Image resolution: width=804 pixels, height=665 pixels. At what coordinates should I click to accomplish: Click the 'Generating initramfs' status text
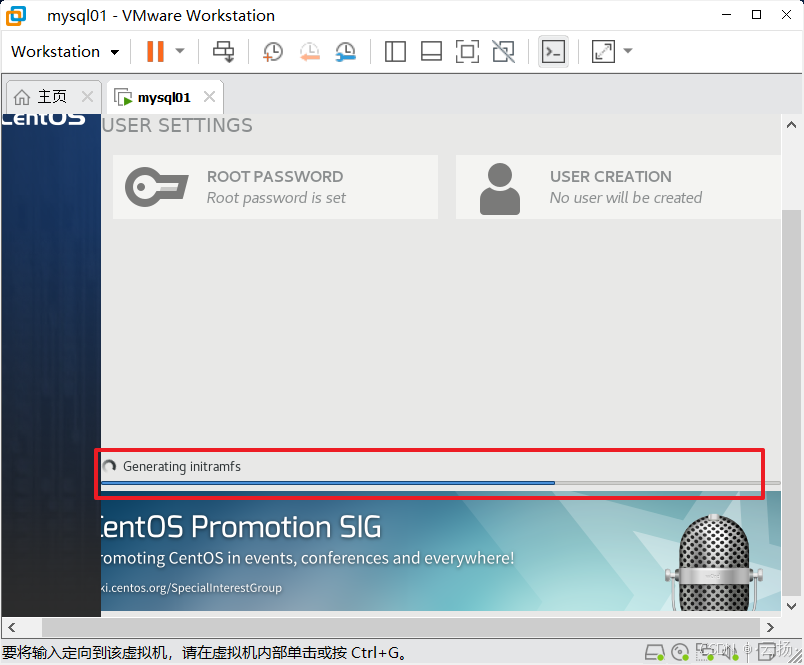point(182,467)
